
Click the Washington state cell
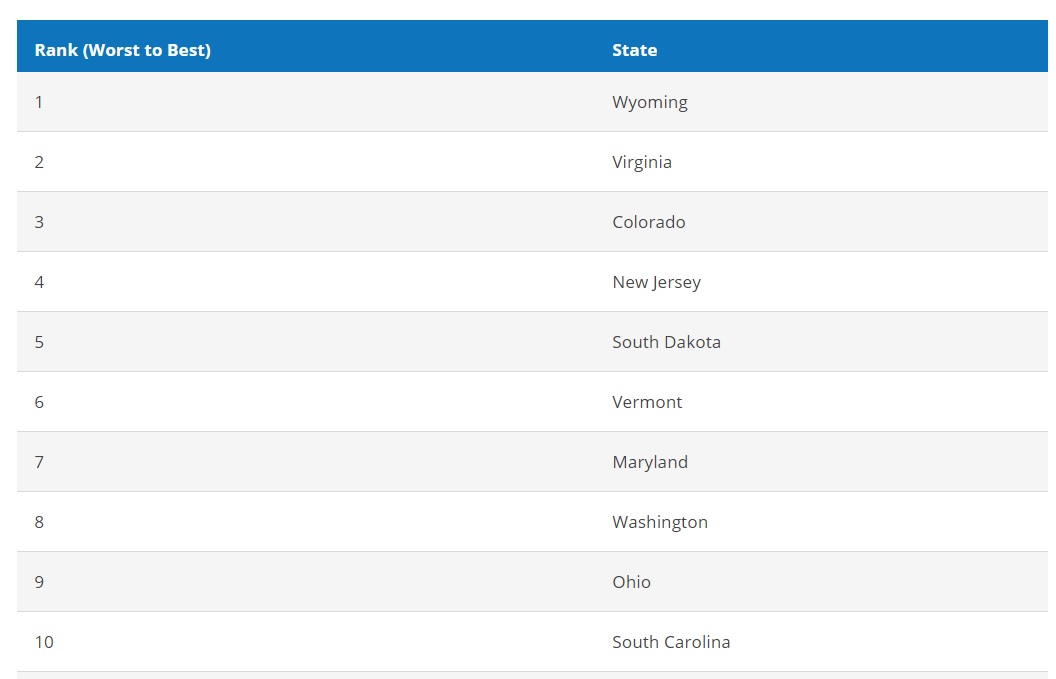[660, 522]
